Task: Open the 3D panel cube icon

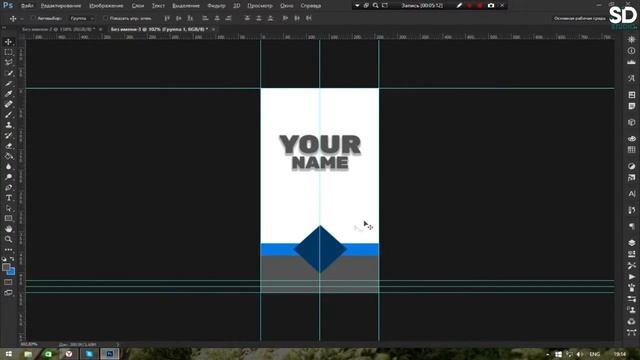Action: pyautogui.click(x=631, y=122)
